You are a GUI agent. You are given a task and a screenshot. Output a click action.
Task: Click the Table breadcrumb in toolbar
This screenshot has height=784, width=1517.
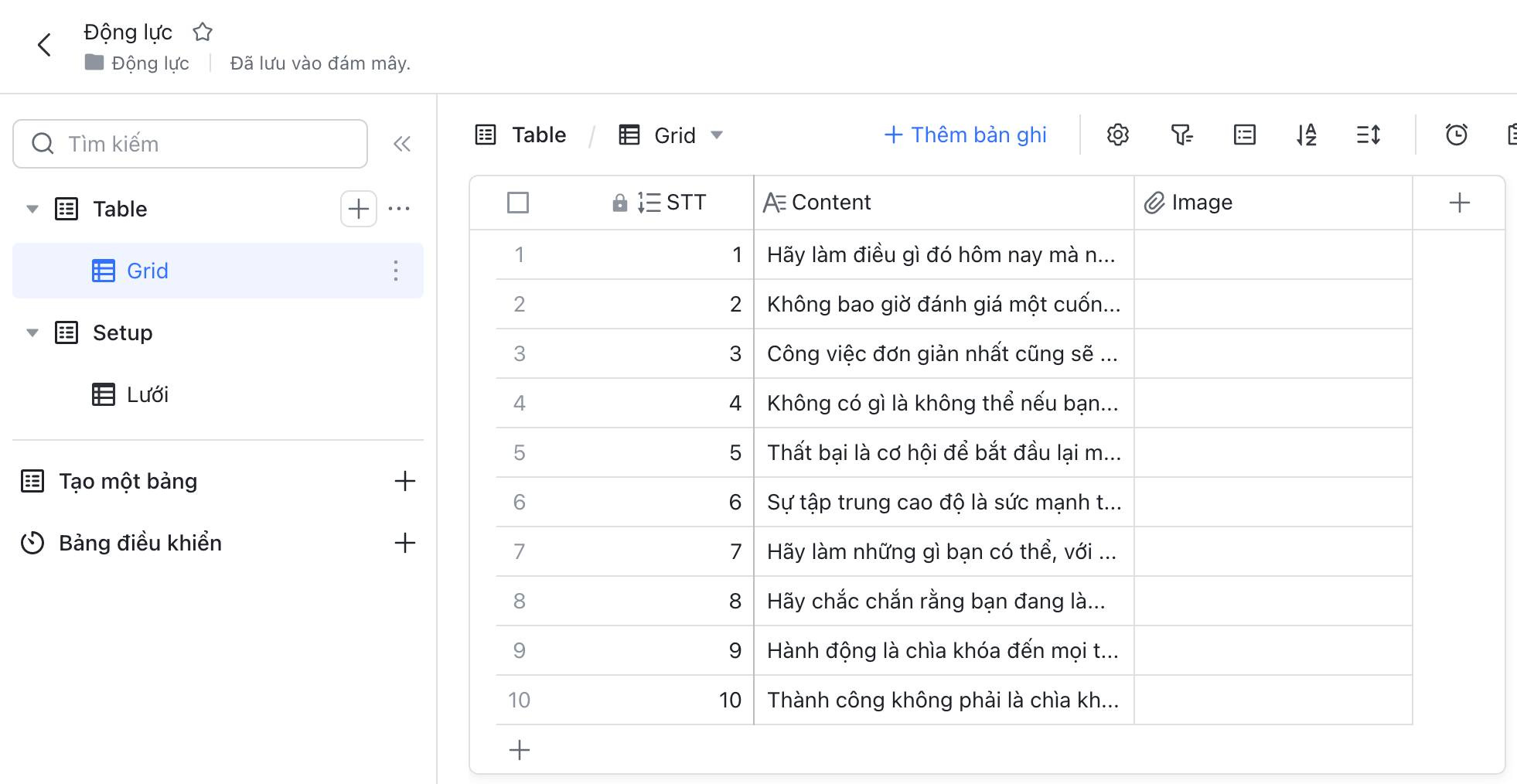click(x=521, y=135)
